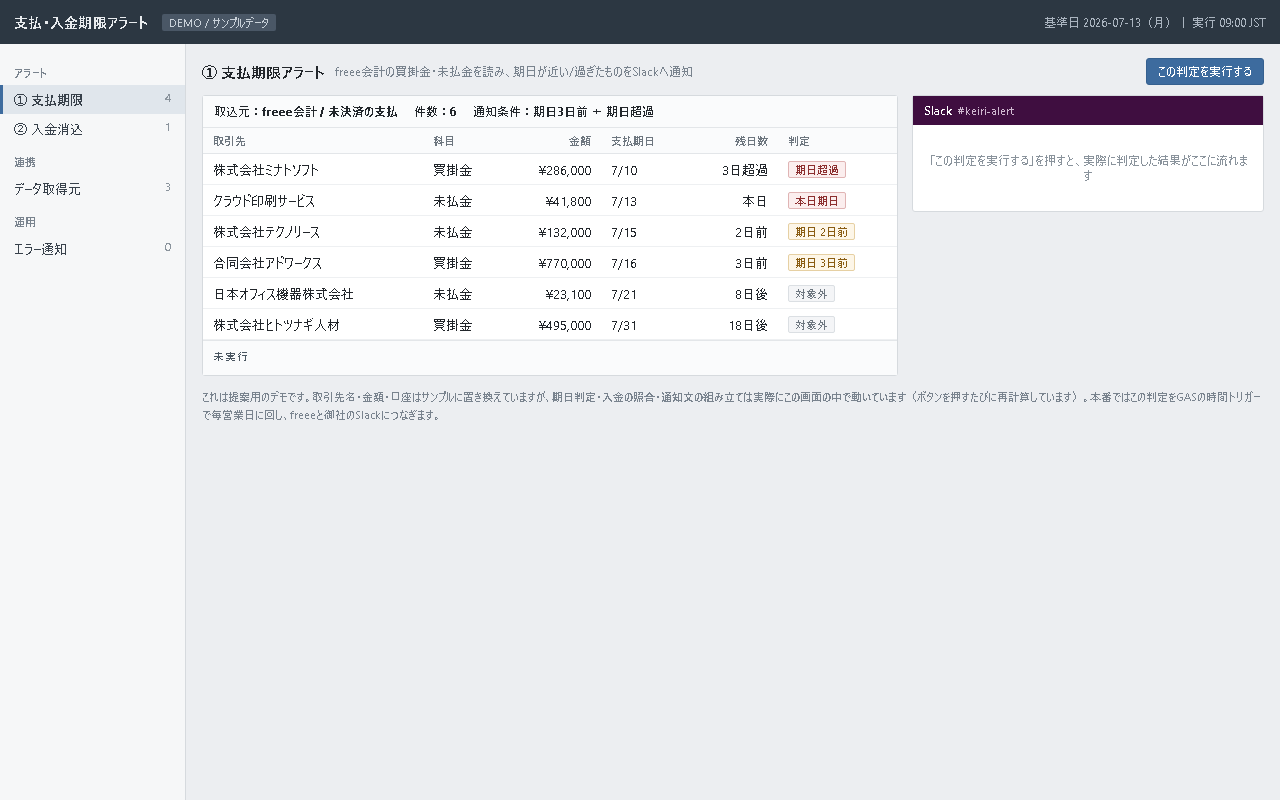This screenshot has width=1280, height=800.
Task: Select 合同会社アドワークス vendor name
Action: coord(268,263)
